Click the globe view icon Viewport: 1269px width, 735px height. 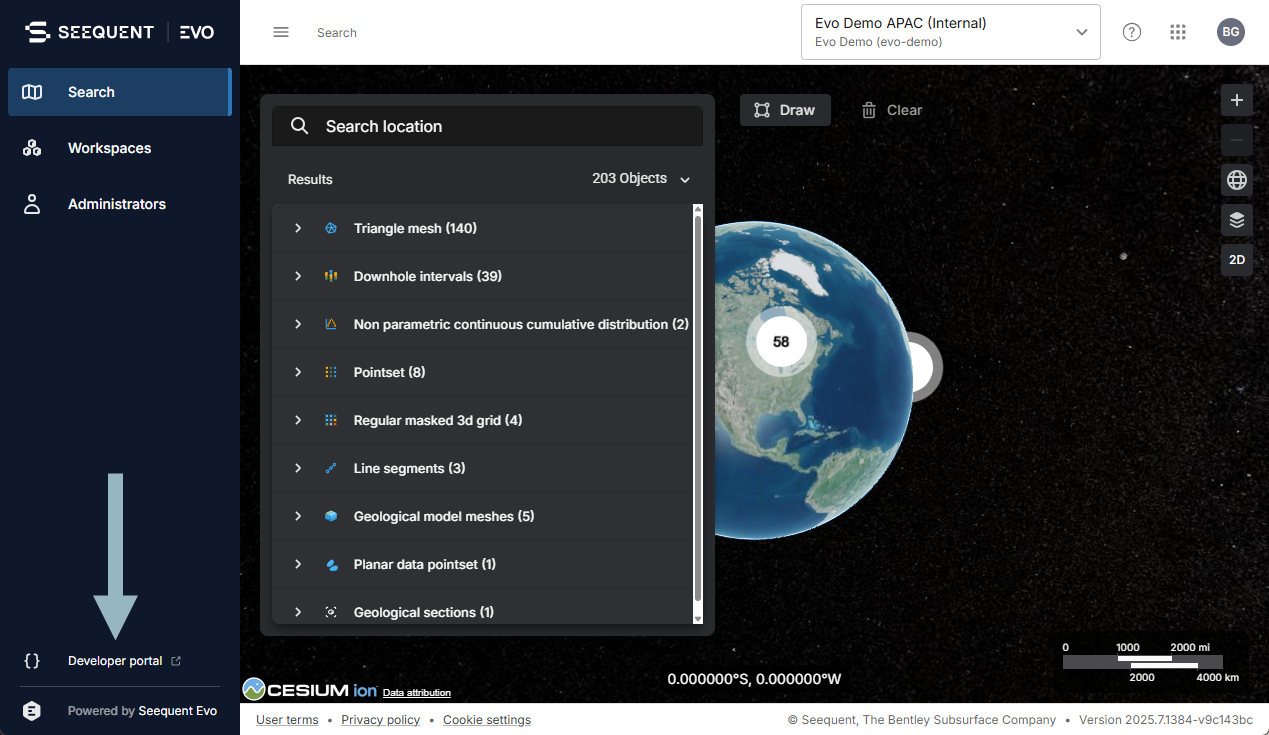point(1237,180)
